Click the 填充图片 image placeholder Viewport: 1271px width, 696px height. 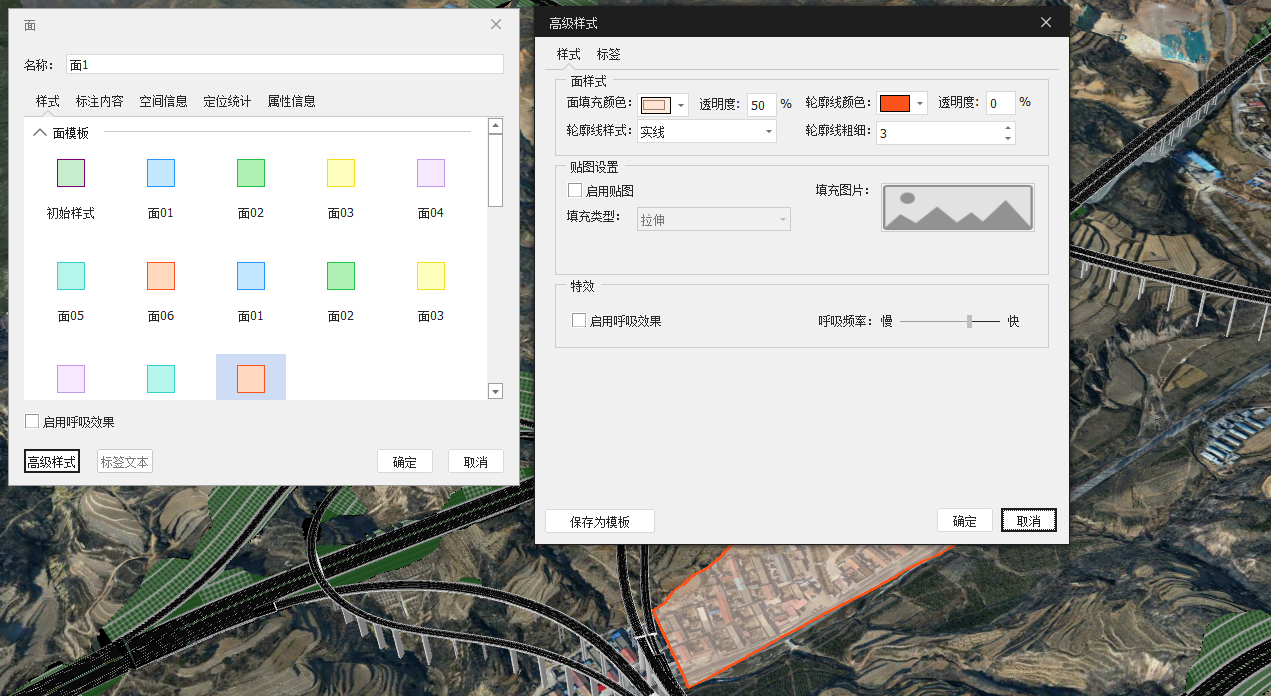point(957,208)
